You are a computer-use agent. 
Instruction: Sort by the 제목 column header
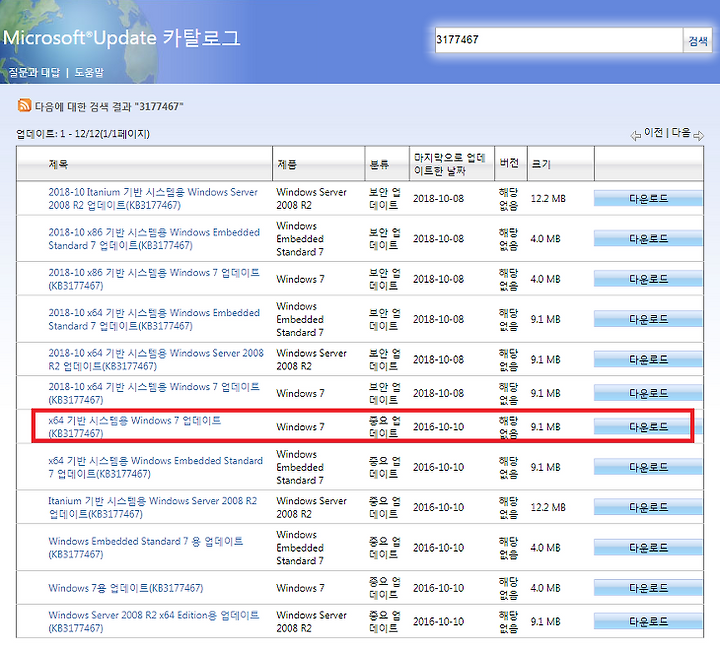58,164
